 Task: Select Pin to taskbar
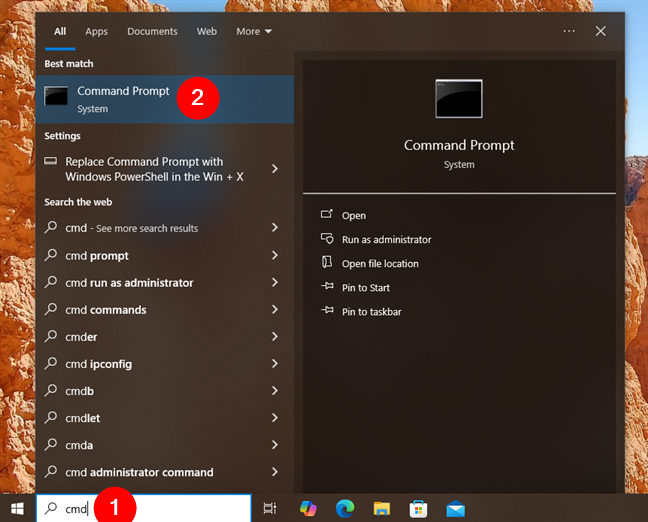coord(371,312)
